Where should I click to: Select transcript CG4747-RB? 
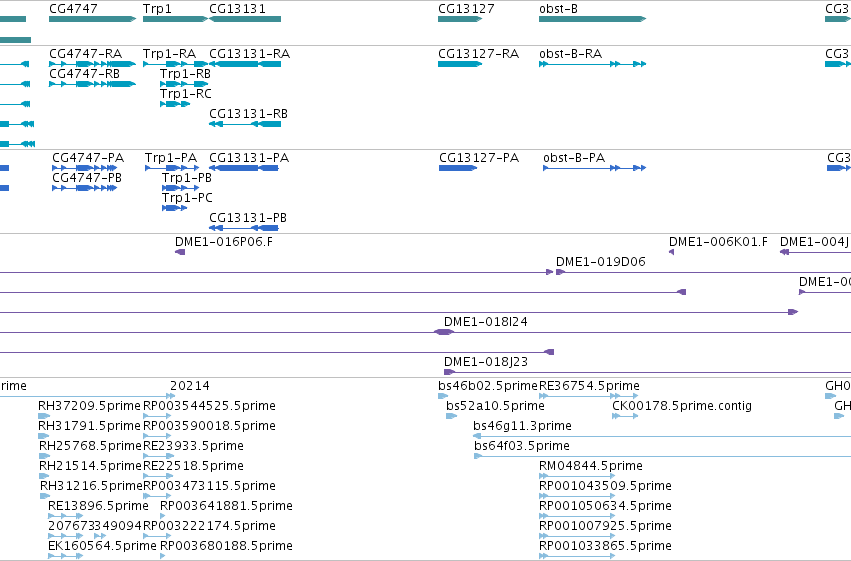[x=92, y=84]
